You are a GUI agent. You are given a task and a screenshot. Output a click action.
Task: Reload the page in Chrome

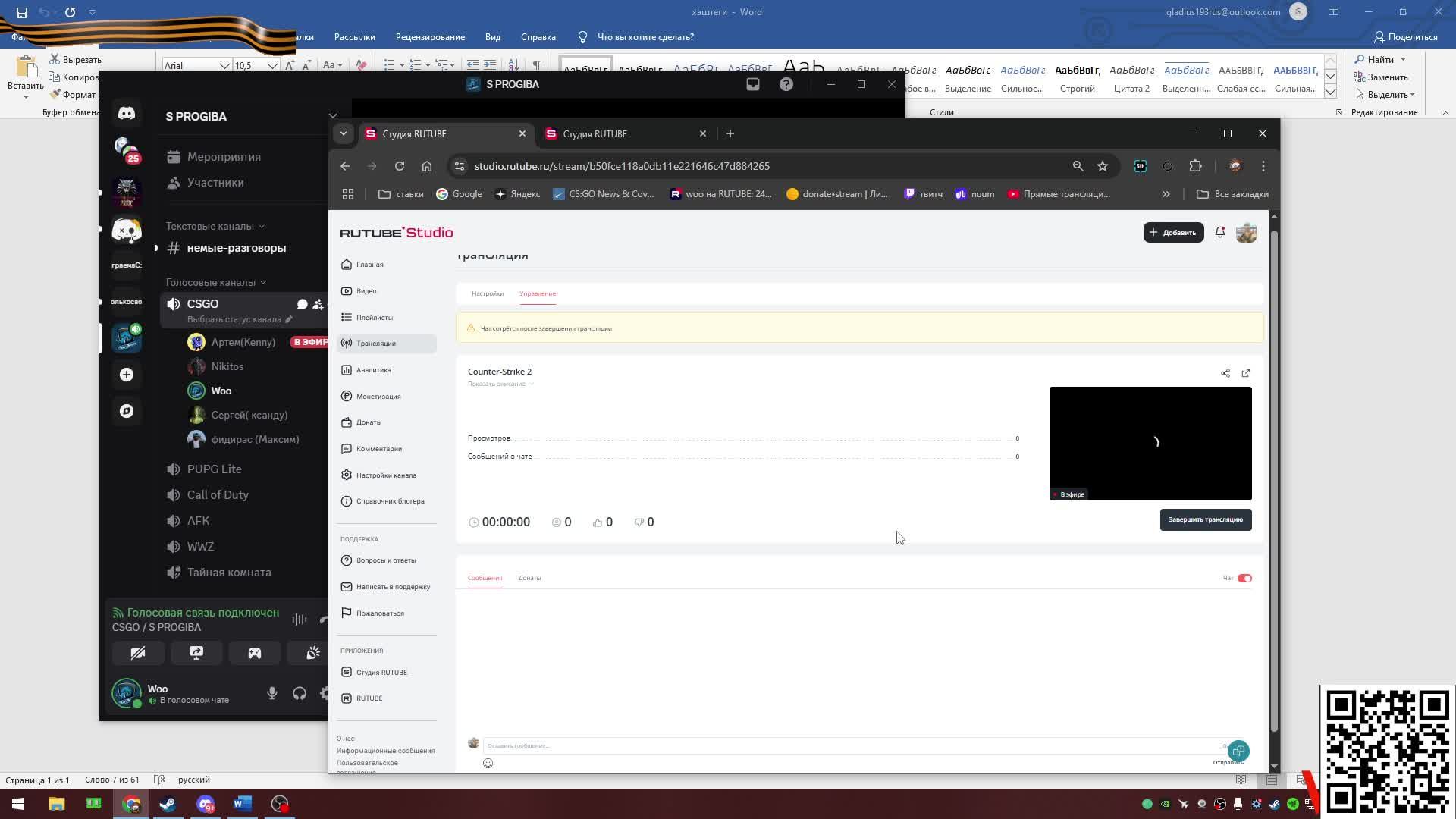(400, 166)
